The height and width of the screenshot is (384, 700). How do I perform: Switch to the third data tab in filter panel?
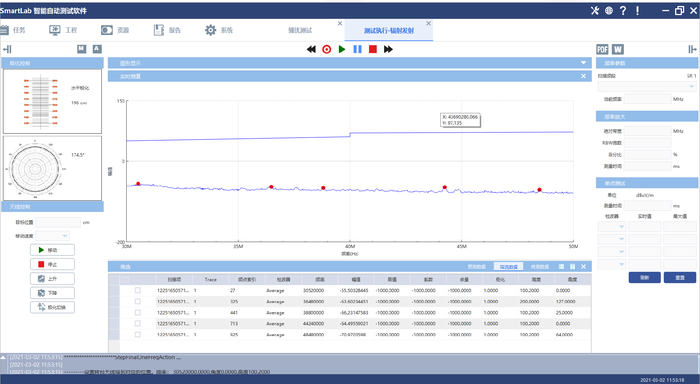[x=540, y=267]
